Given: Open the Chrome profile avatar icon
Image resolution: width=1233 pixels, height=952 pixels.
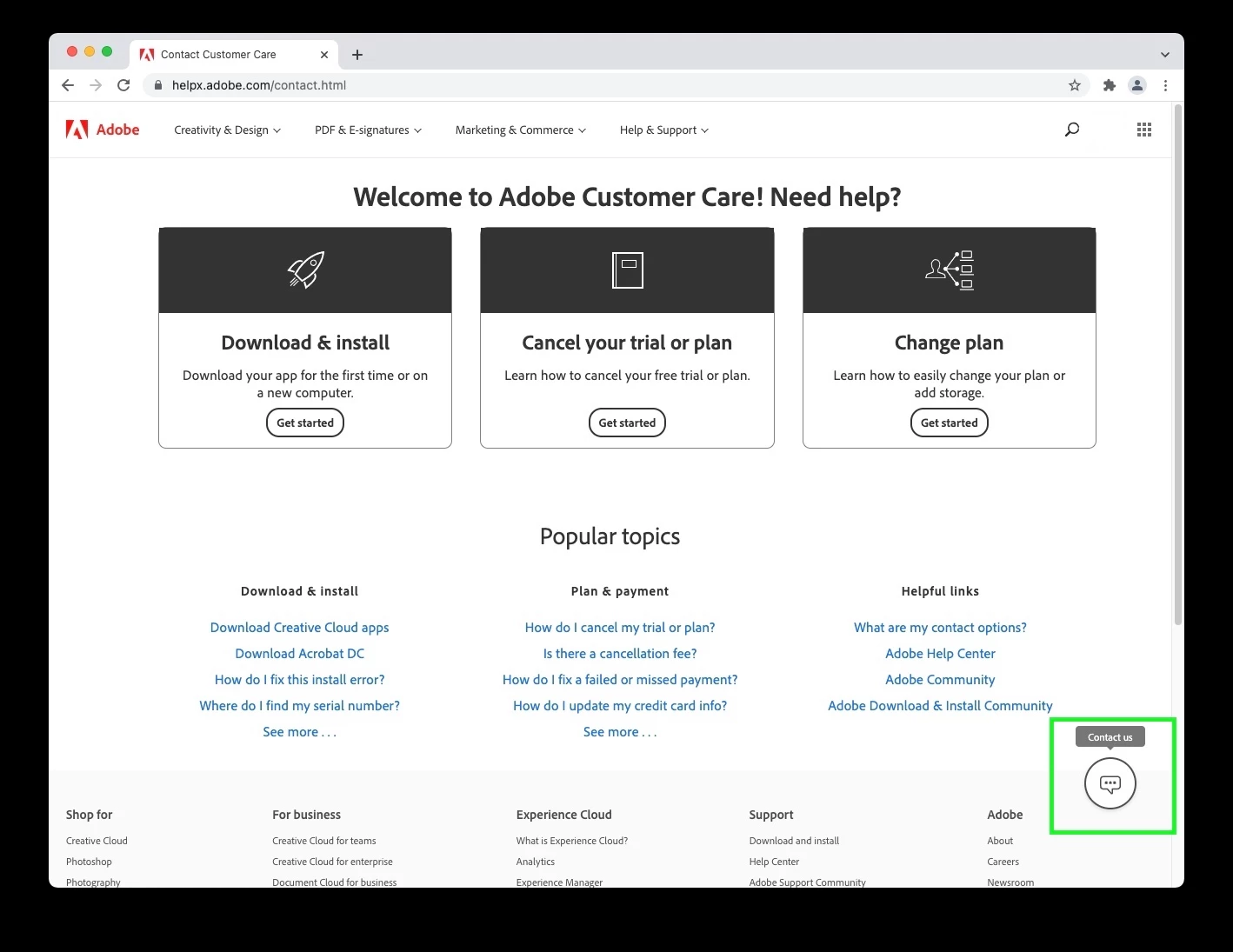Looking at the screenshot, I should tap(1136, 85).
